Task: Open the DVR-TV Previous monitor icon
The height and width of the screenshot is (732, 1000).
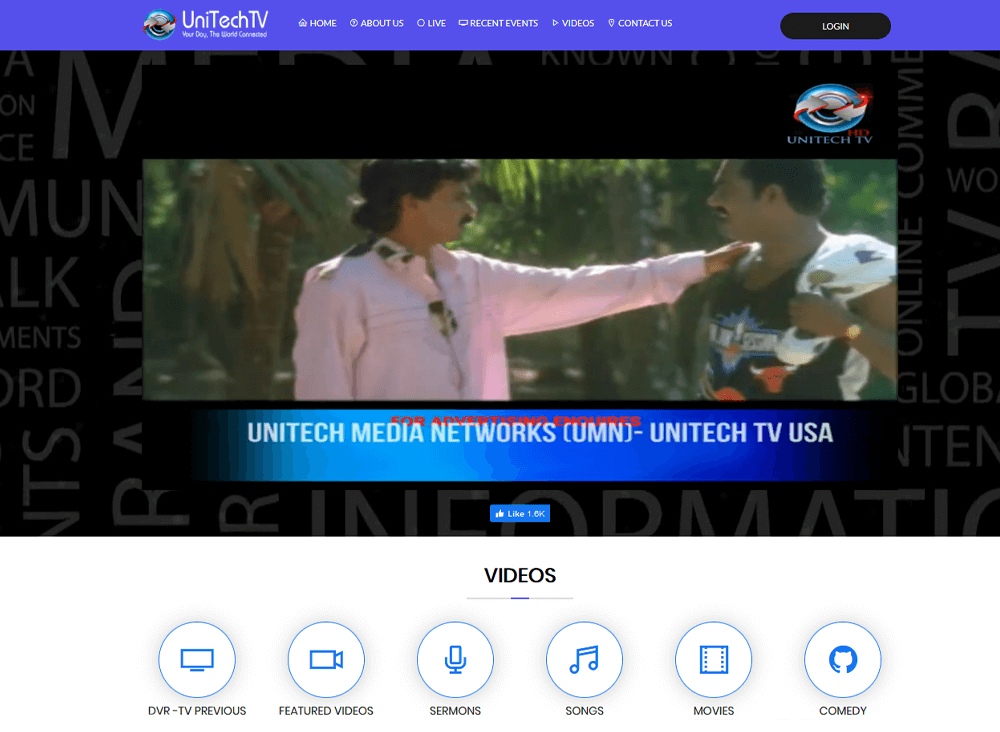Action: [197, 660]
